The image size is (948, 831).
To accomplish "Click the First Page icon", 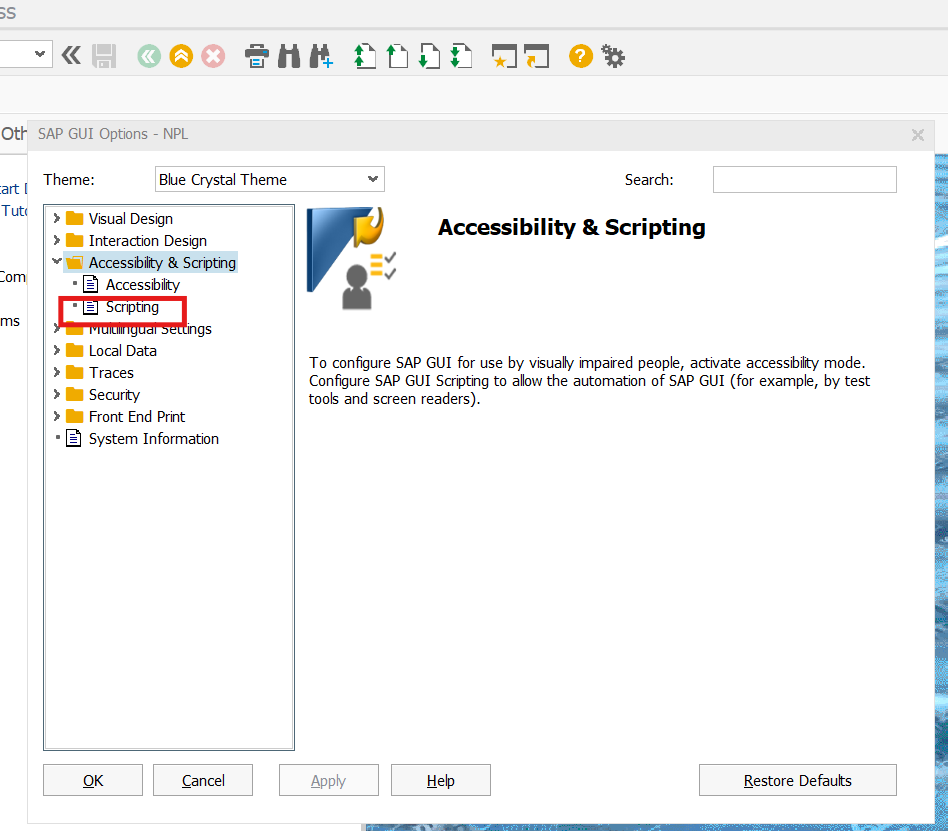I will click(x=365, y=56).
